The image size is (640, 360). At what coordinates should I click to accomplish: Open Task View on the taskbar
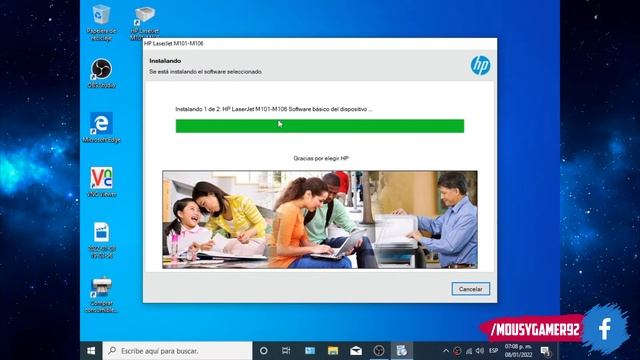[x=286, y=351]
